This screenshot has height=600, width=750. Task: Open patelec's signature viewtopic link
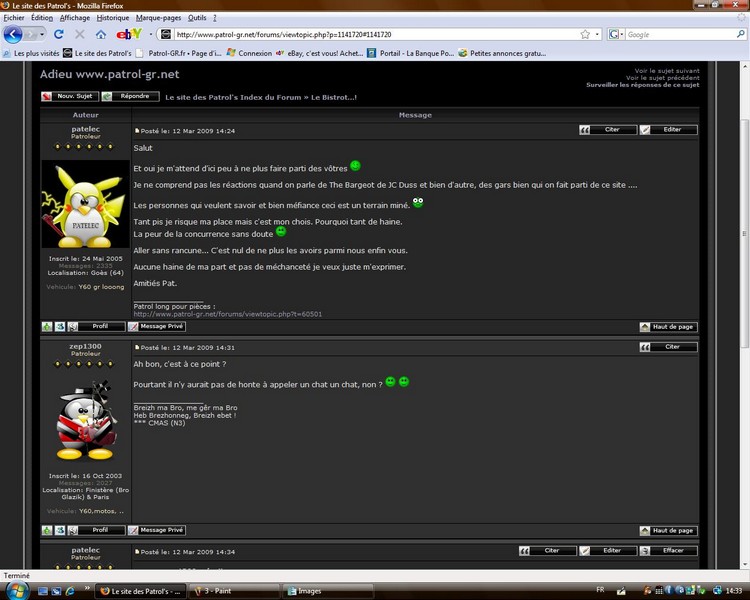tap(228, 314)
